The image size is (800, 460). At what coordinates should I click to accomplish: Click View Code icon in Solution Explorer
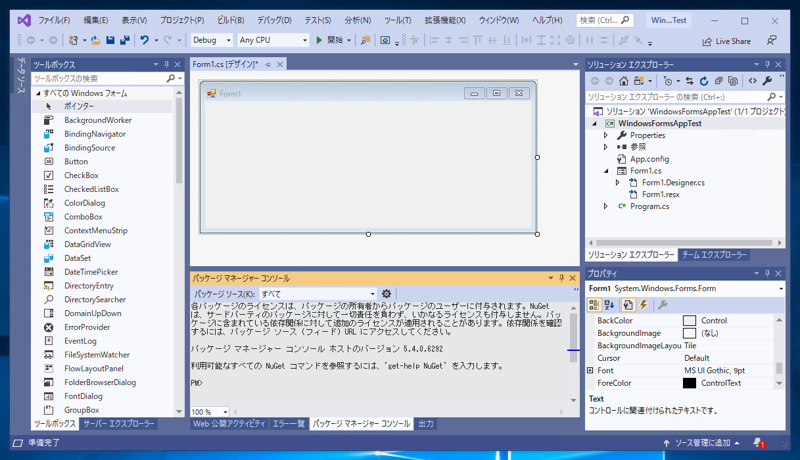click(x=753, y=81)
